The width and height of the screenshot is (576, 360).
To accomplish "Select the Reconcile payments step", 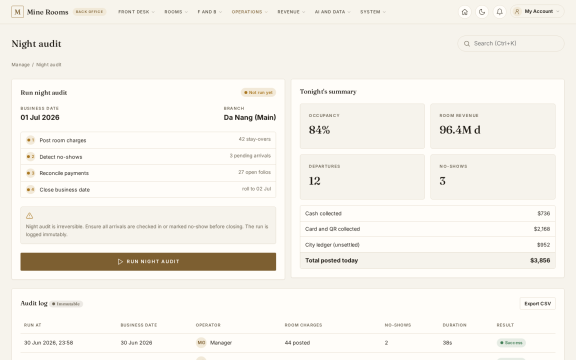I will (148, 173).
